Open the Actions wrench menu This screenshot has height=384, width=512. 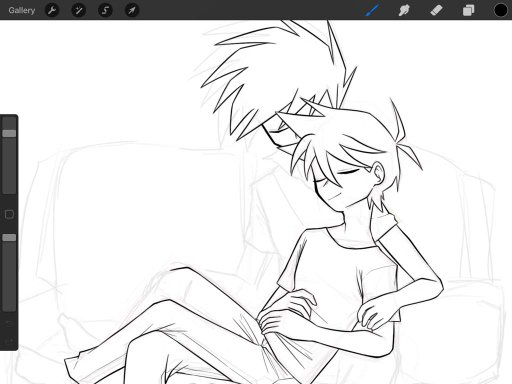52,10
